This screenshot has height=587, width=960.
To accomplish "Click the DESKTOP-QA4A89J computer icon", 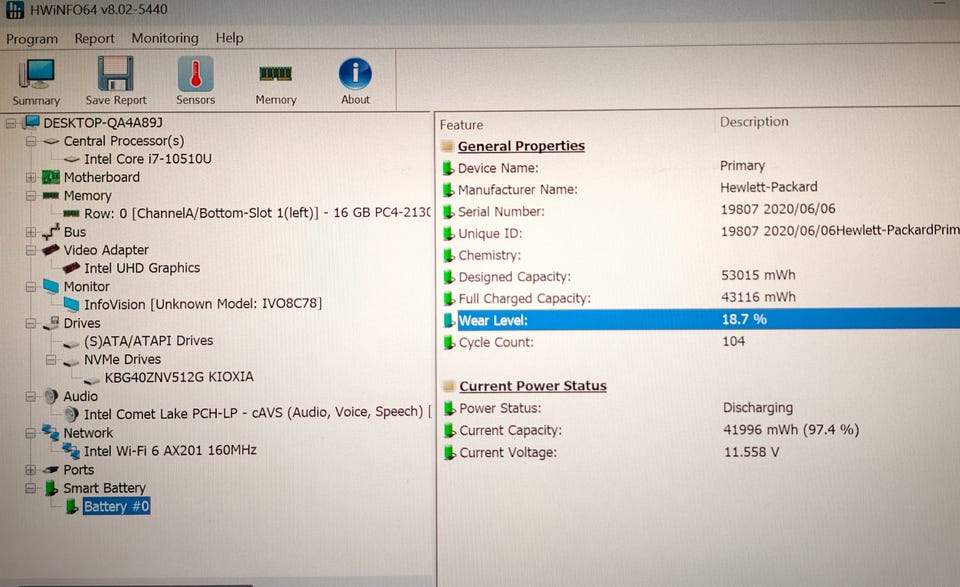I will (31, 122).
